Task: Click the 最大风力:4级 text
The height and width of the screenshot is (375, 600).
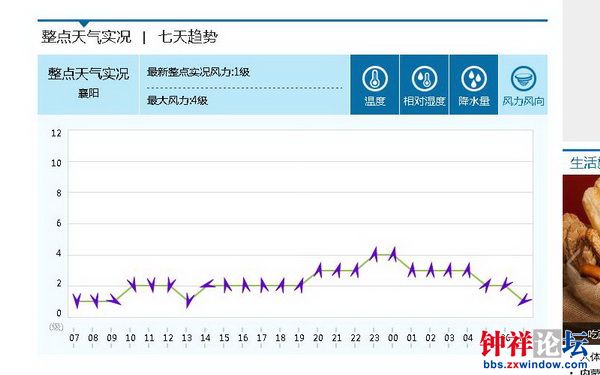Action: point(178,101)
